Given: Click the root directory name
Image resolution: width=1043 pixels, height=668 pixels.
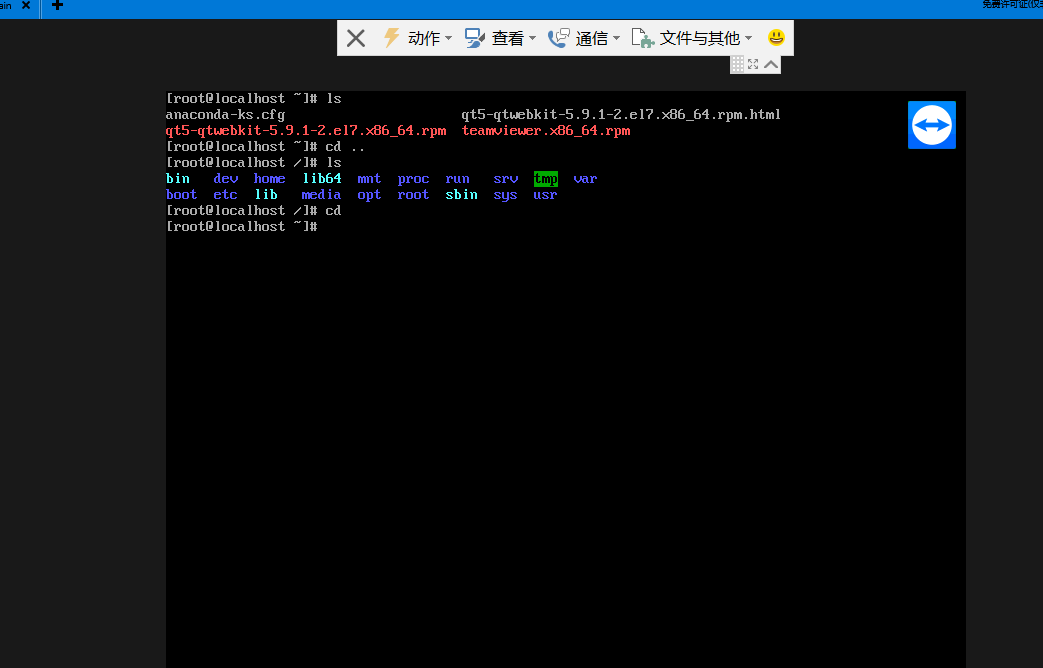Looking at the screenshot, I should [x=413, y=194].
